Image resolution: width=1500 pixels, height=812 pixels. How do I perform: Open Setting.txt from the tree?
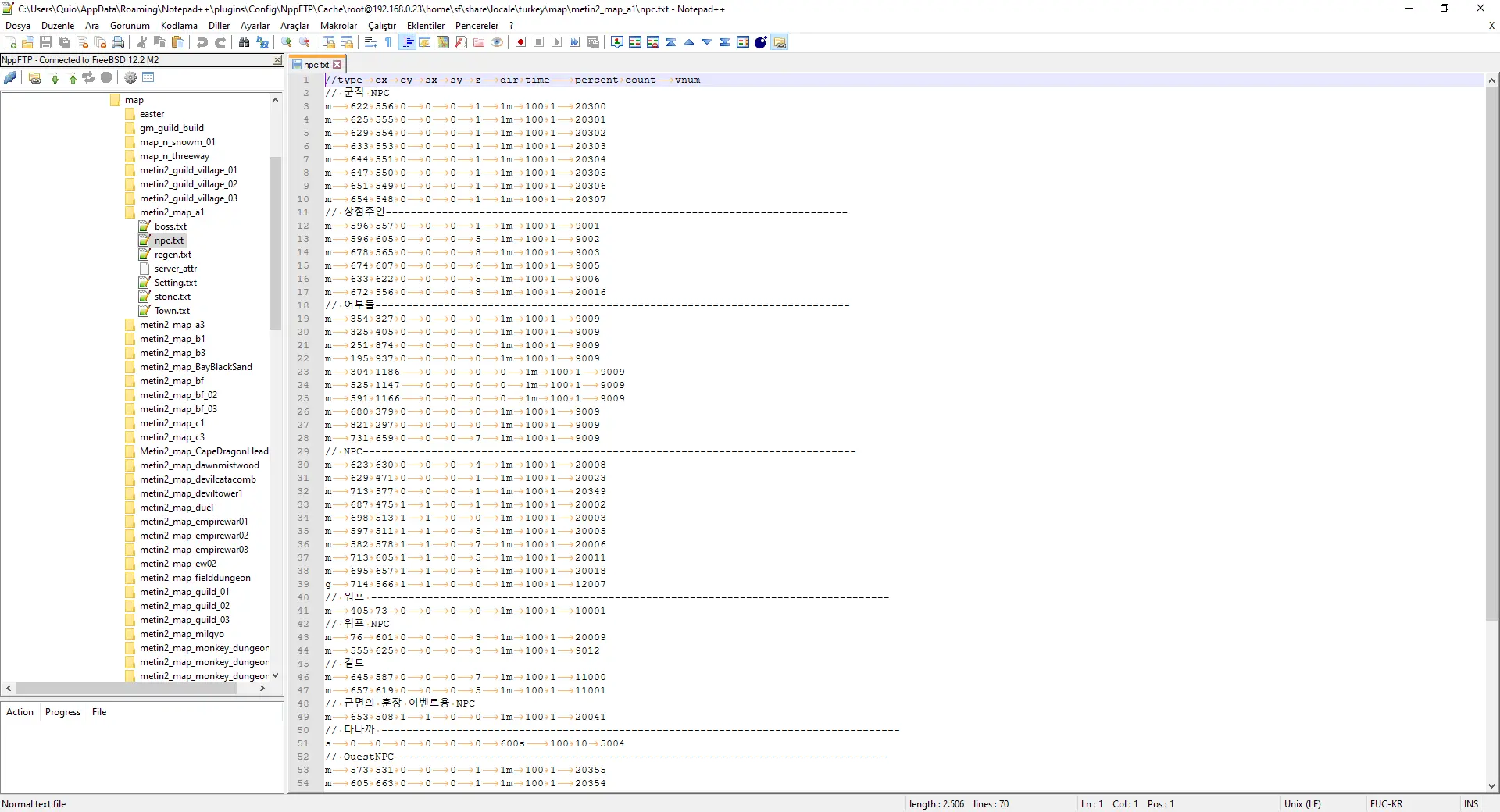coord(174,283)
